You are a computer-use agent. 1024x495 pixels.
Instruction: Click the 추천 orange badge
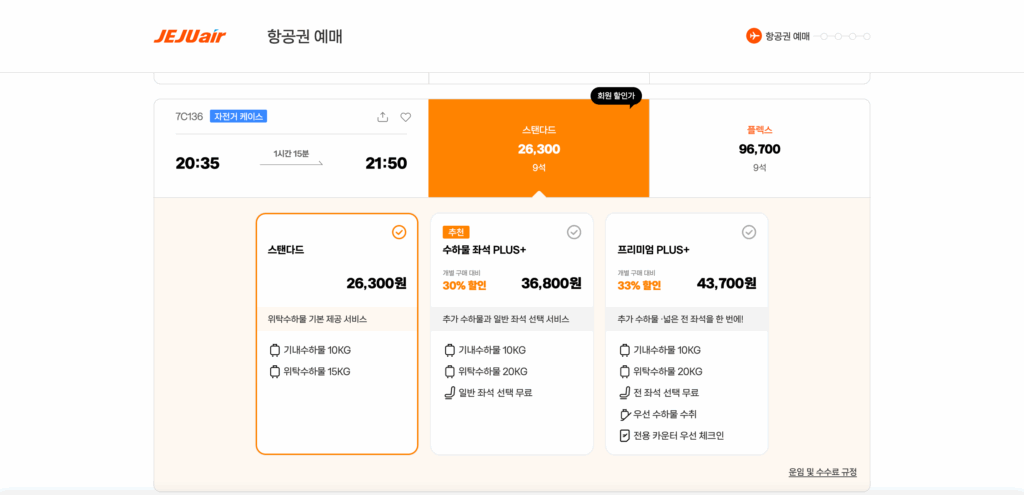tap(456, 232)
